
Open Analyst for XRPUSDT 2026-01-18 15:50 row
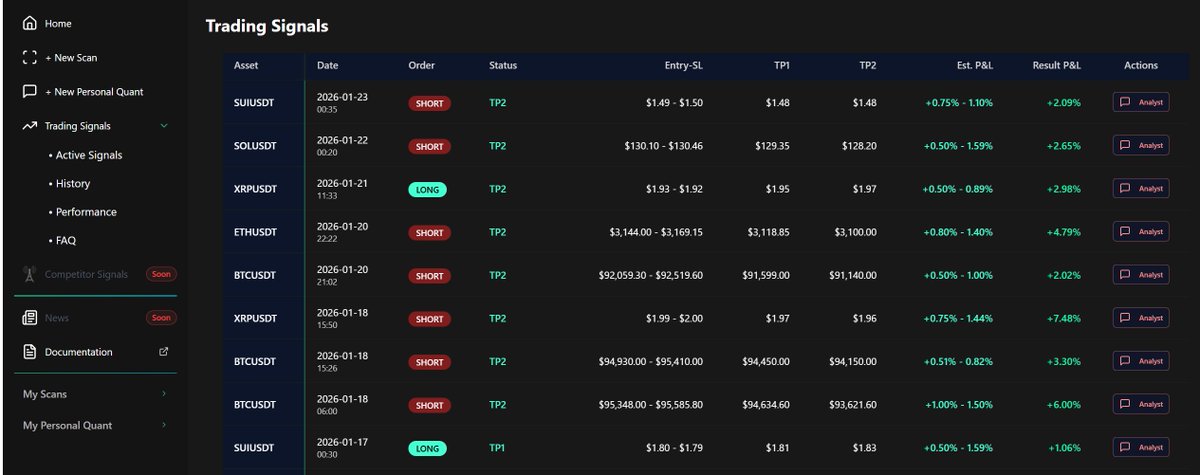[1141, 318]
